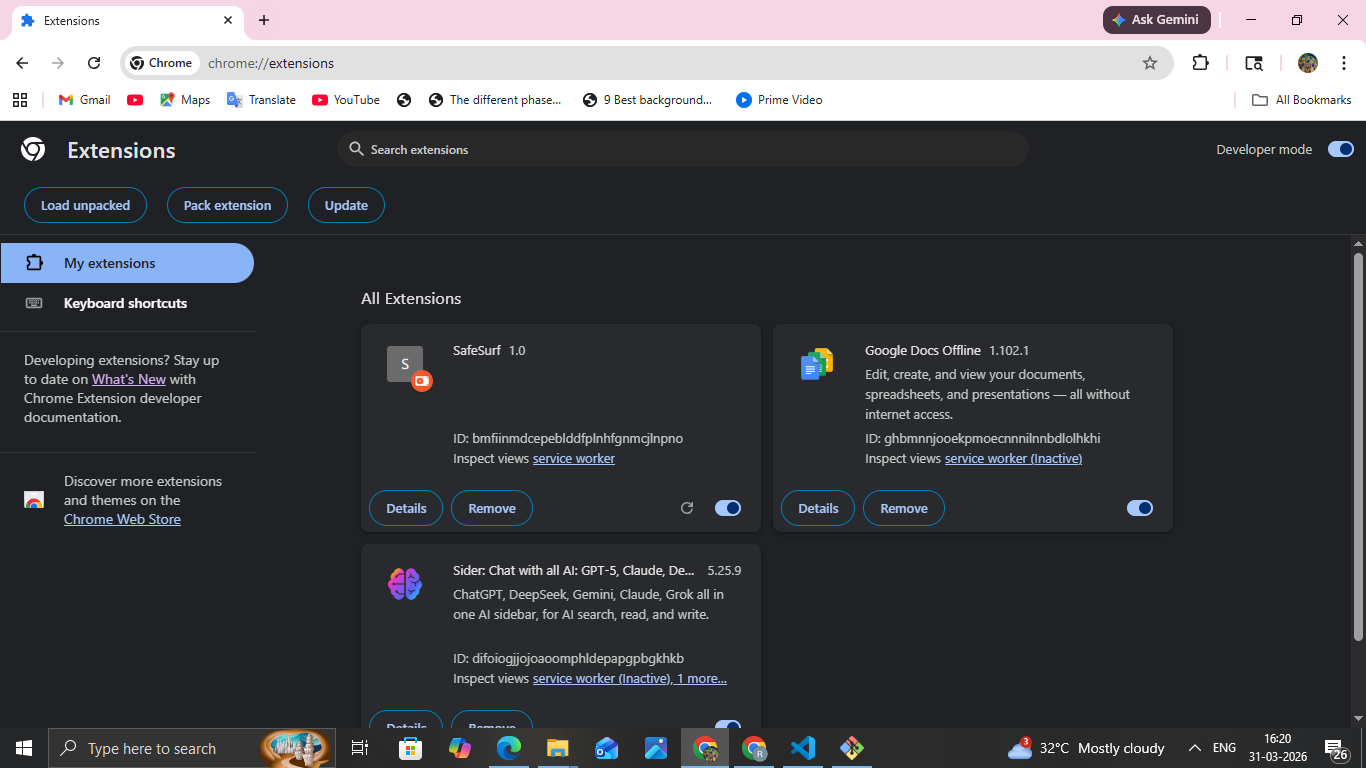Open the profile avatar in the toolbar
1366x768 pixels.
pyautogui.click(x=1308, y=63)
